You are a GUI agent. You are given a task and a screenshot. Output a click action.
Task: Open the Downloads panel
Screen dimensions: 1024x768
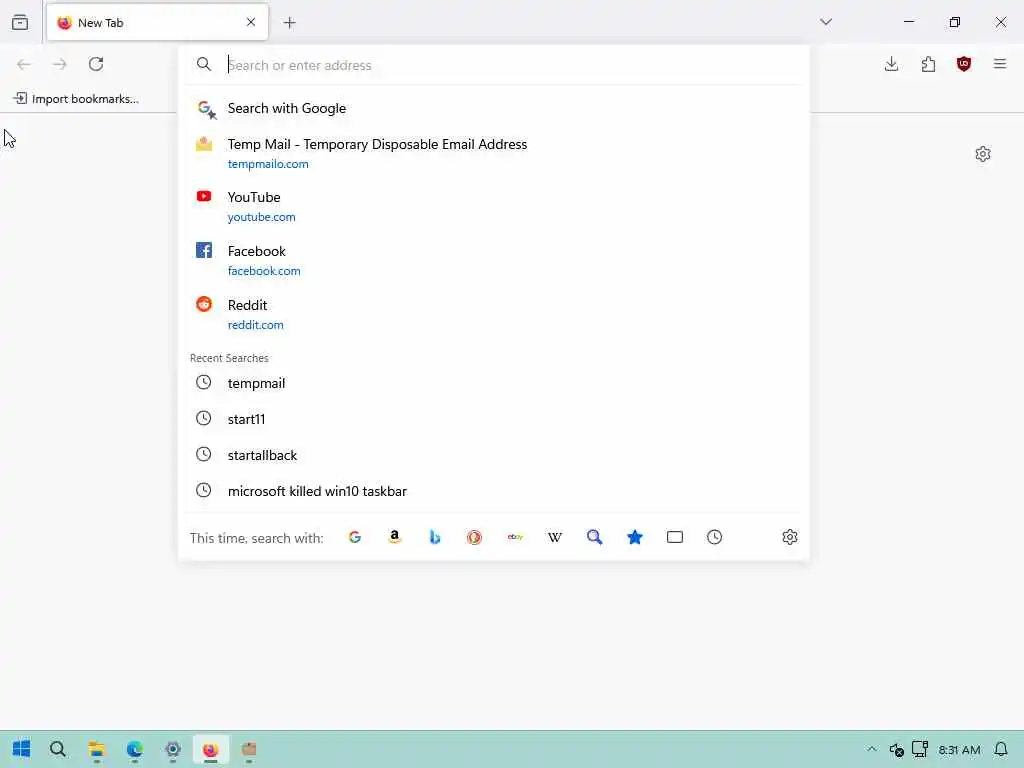[x=891, y=64]
